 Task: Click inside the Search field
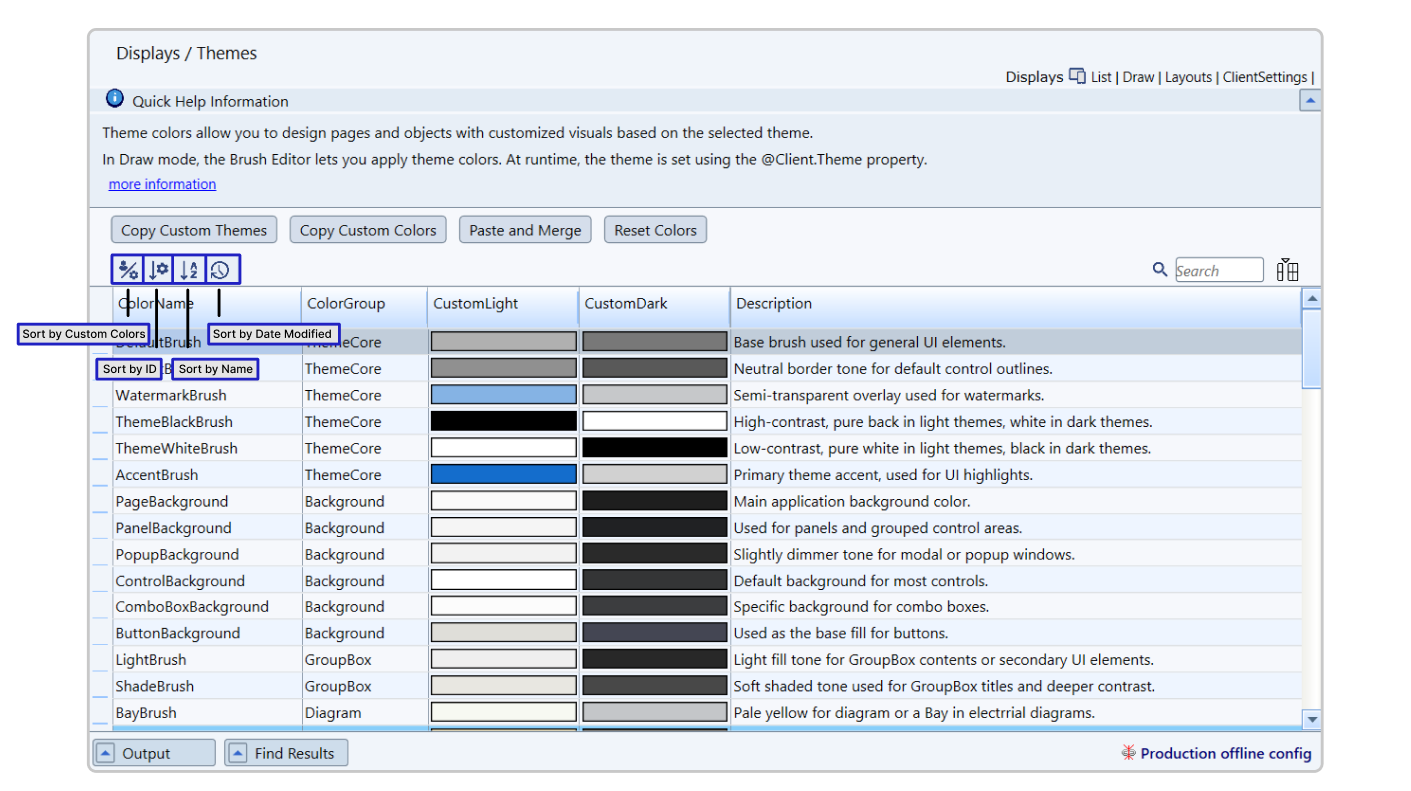pos(1218,271)
